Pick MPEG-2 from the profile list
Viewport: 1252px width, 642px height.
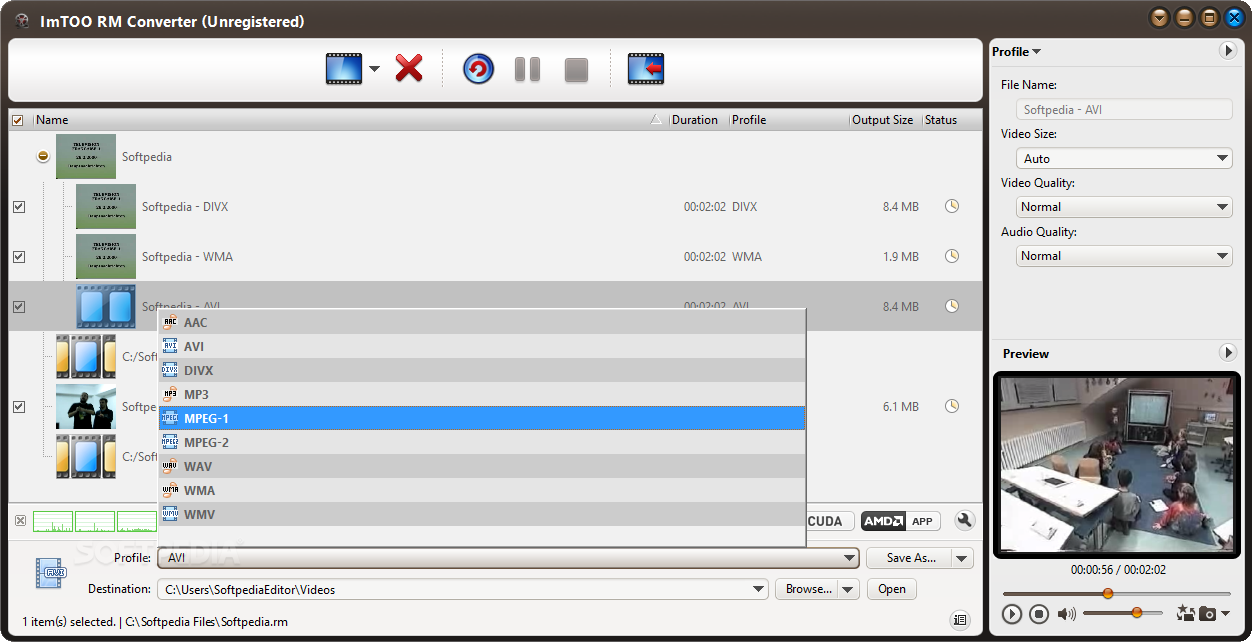click(x=482, y=442)
